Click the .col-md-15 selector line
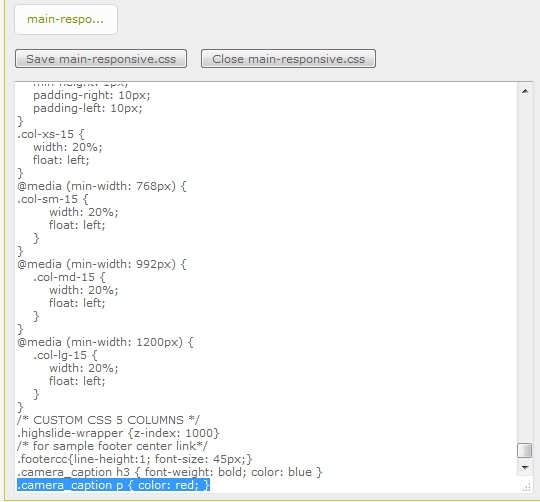 [x=69, y=277]
